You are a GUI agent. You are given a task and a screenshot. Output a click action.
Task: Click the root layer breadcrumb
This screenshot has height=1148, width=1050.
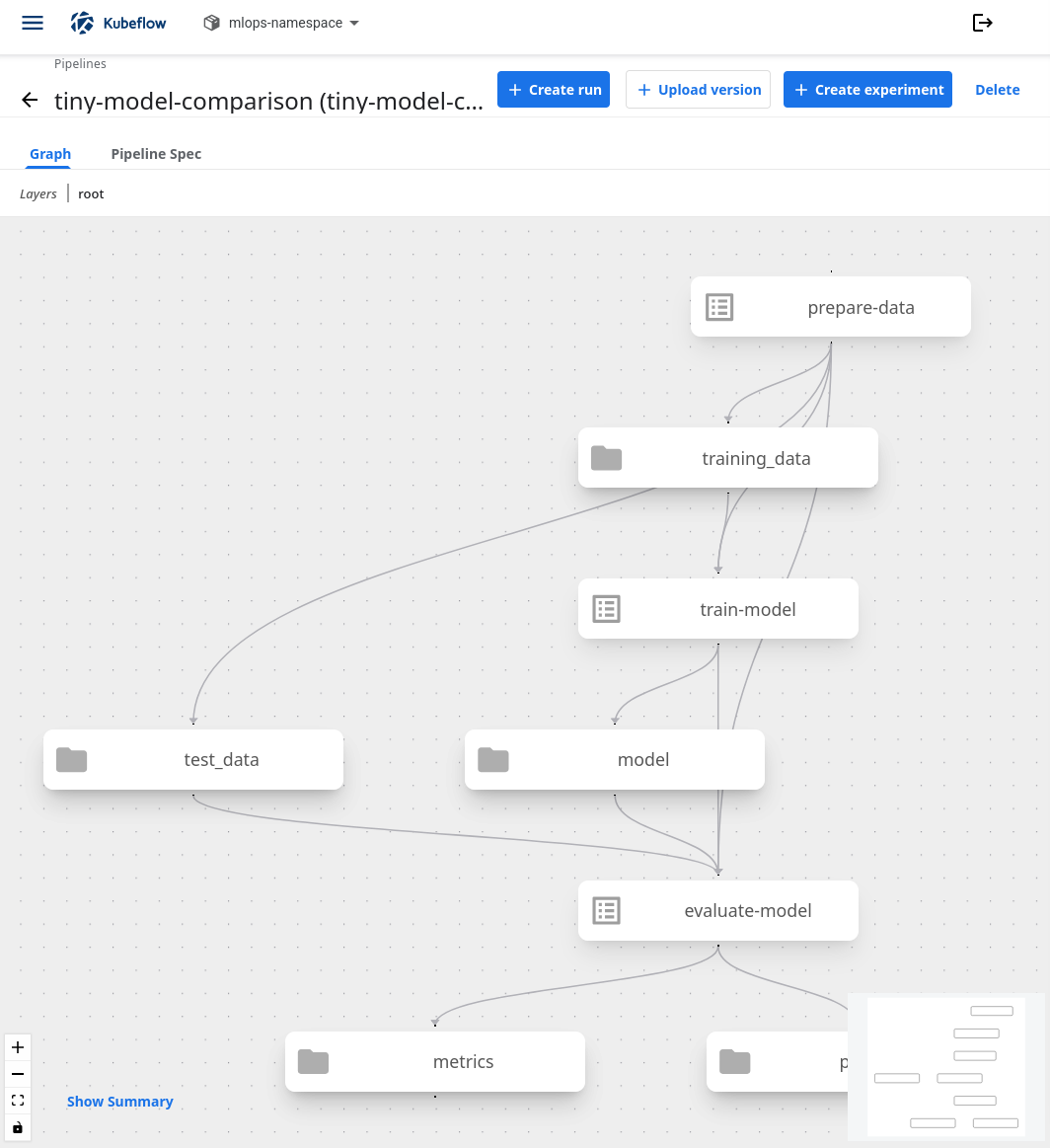(91, 194)
